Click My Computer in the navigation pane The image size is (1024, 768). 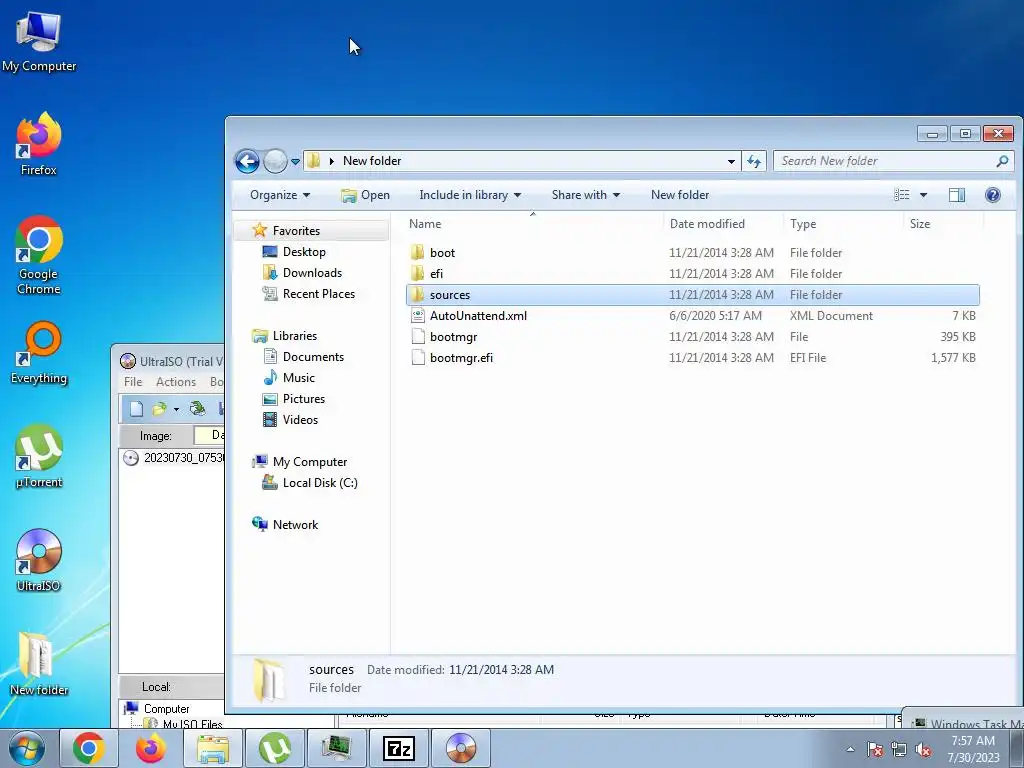point(310,462)
